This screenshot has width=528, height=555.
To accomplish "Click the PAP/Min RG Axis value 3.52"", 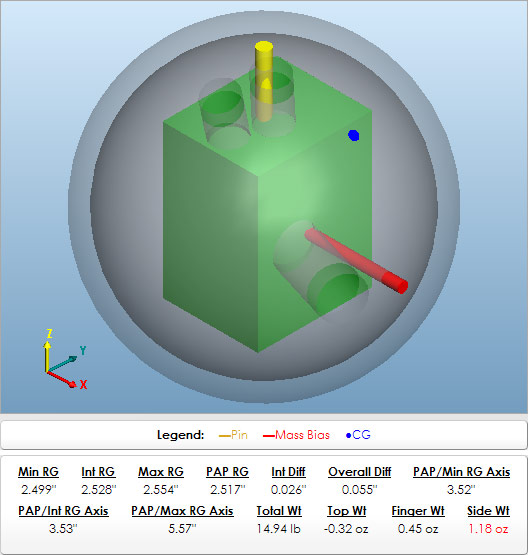I will [461, 490].
